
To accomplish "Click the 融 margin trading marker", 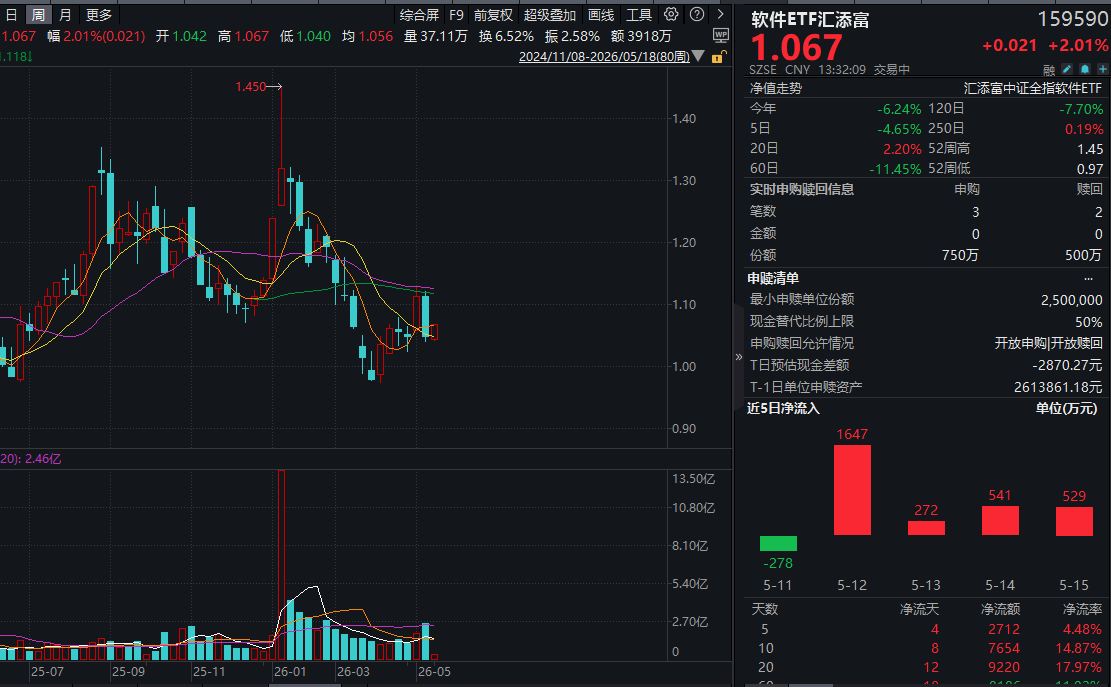I will pyautogui.click(x=1049, y=70).
